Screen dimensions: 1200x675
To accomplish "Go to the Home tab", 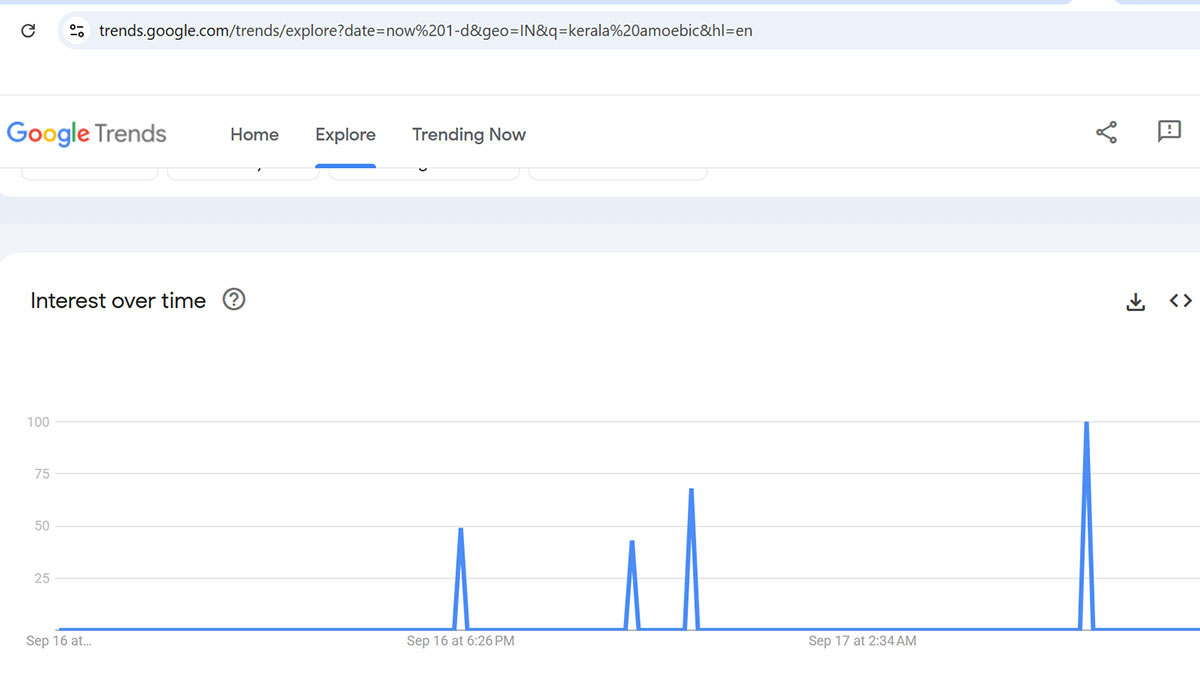I will 254,135.
